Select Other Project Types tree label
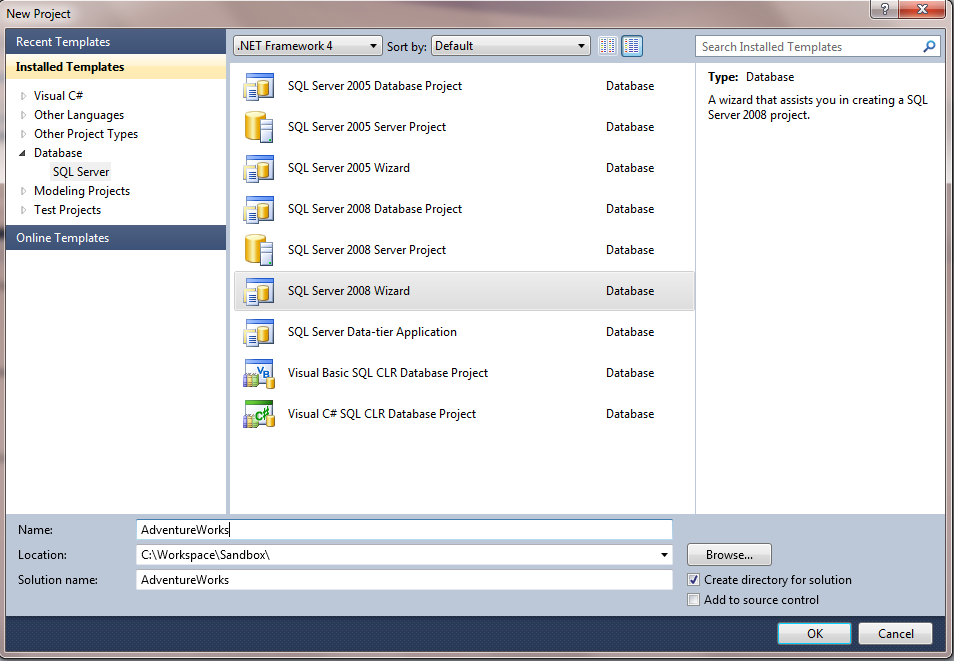Viewport: 954px width, 661px height. coord(86,133)
